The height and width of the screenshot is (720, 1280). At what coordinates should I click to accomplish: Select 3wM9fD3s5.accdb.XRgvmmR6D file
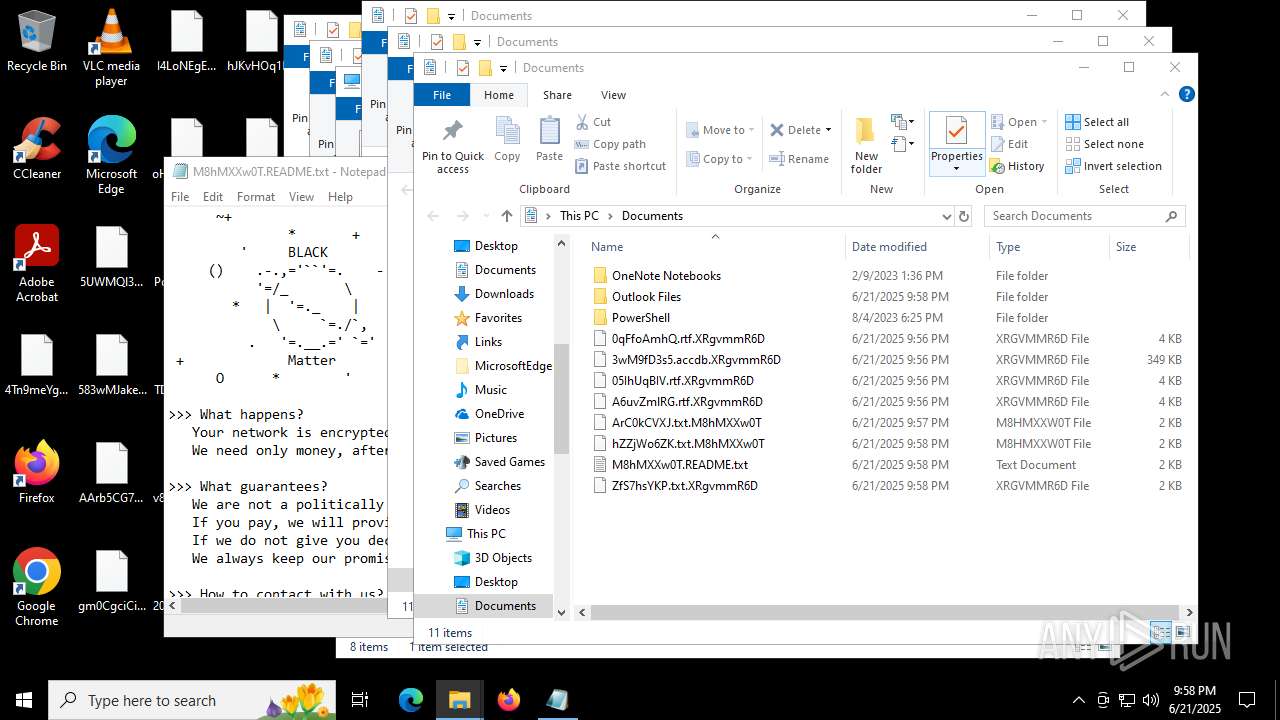coord(696,360)
